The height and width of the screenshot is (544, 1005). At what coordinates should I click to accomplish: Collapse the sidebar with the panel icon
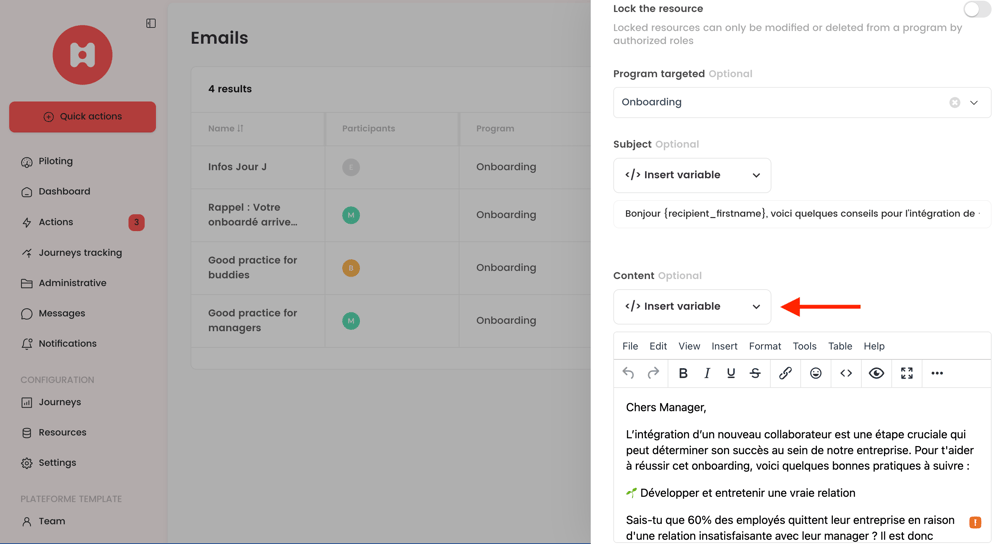tap(151, 24)
